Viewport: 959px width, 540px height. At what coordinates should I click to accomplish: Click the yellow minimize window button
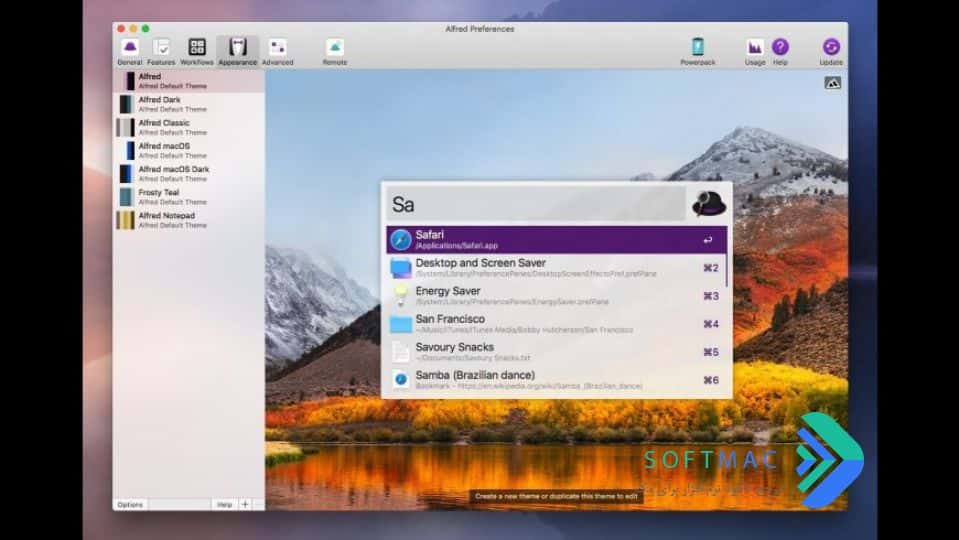pos(133,29)
